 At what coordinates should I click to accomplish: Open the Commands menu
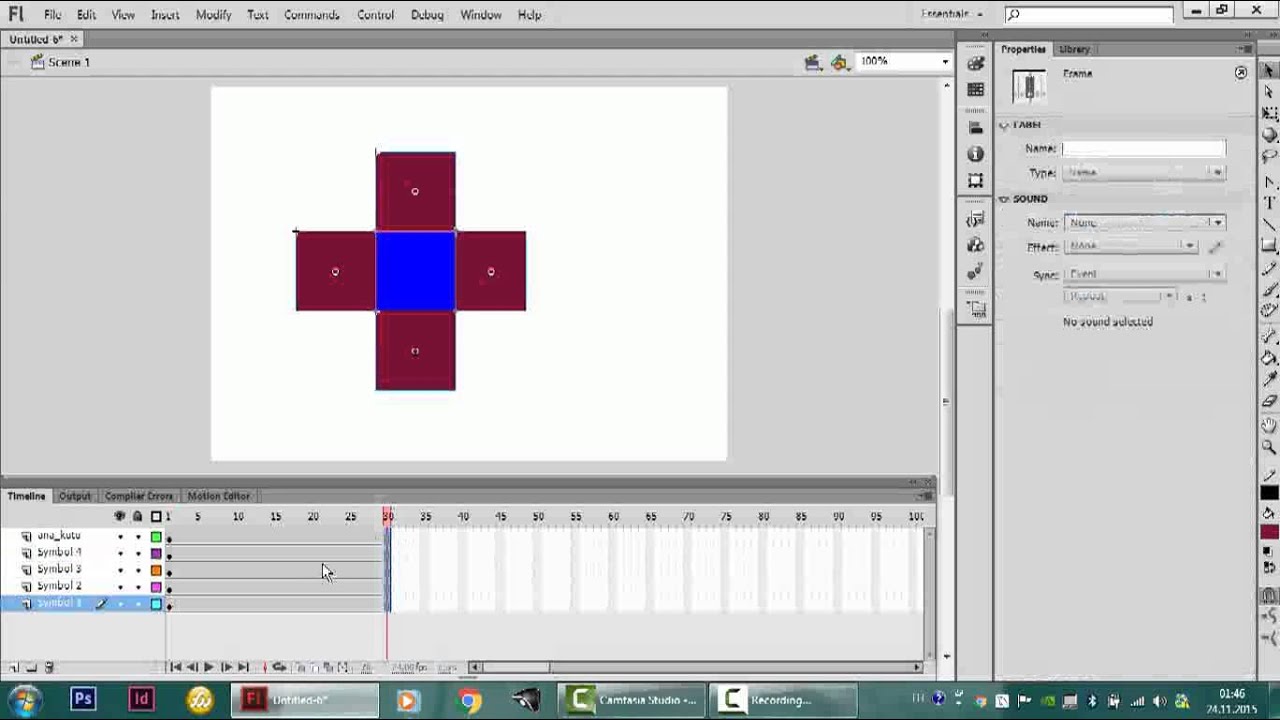[x=312, y=14]
